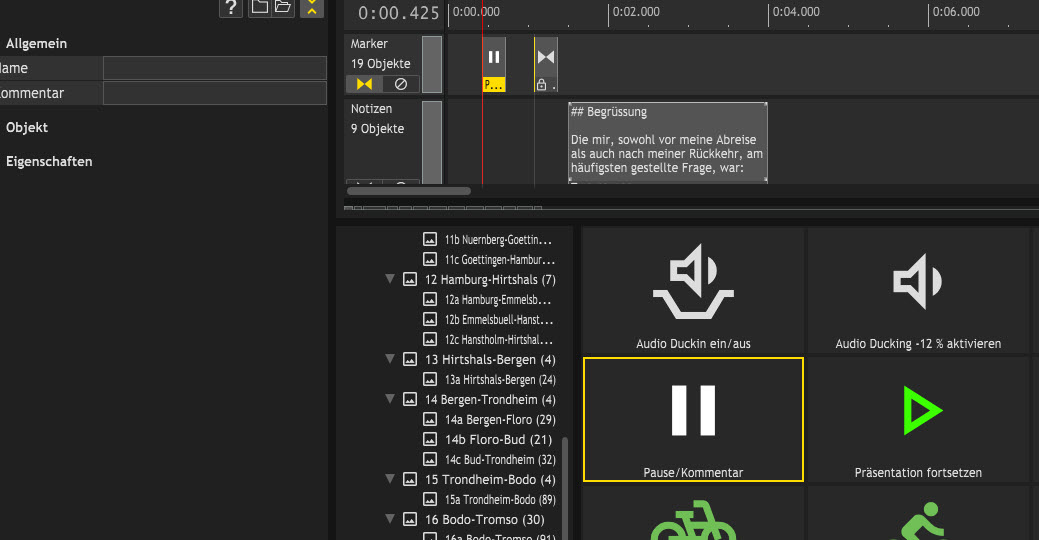Open the Objekt section
This screenshot has width=1039, height=540.
point(27,127)
